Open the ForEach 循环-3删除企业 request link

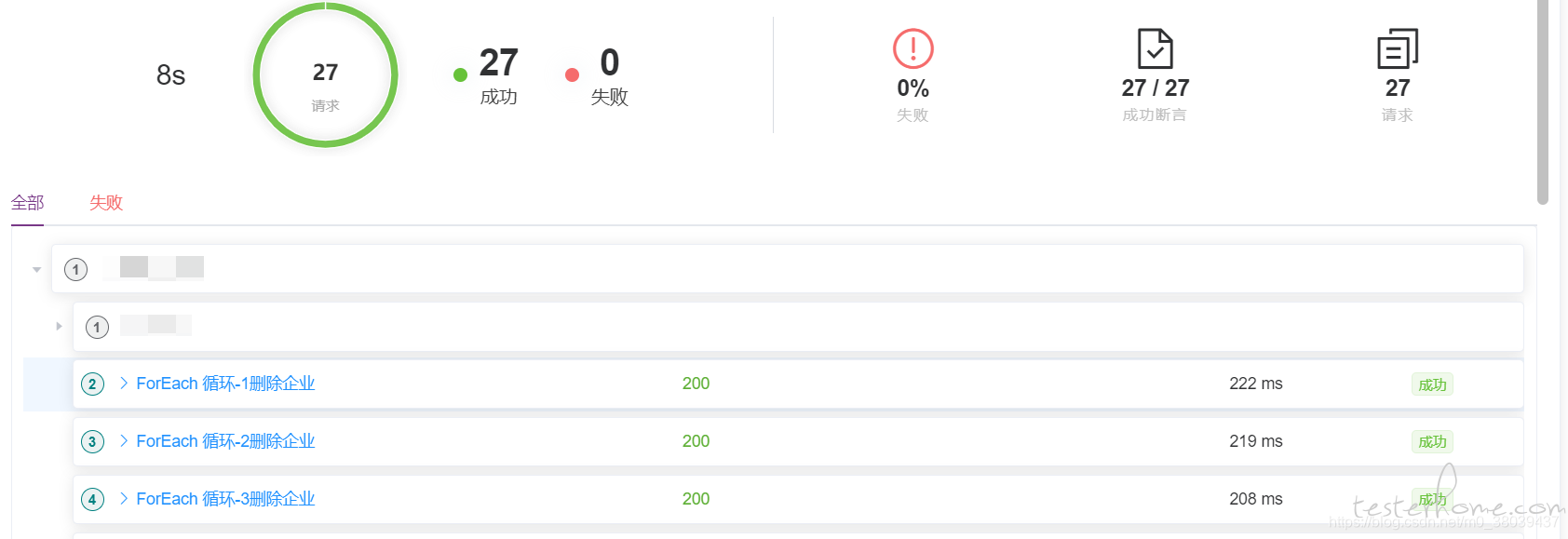225,499
